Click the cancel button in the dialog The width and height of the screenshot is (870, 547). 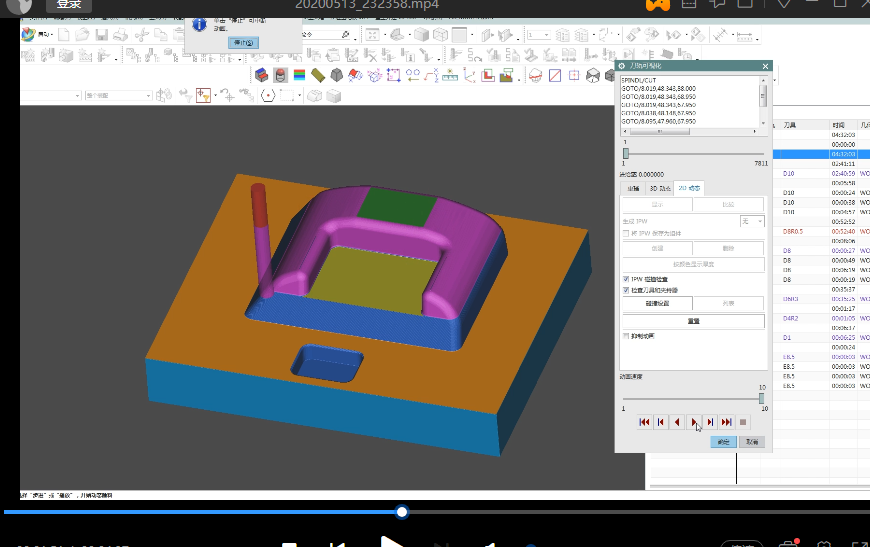(752, 442)
